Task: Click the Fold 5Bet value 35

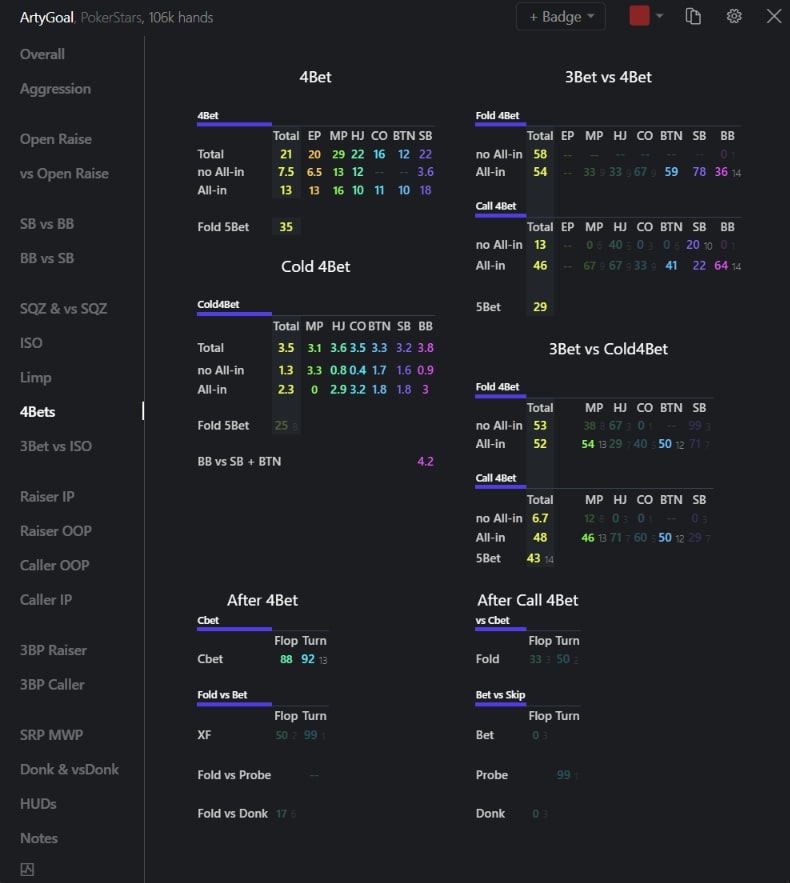Action: pyautogui.click(x=286, y=227)
